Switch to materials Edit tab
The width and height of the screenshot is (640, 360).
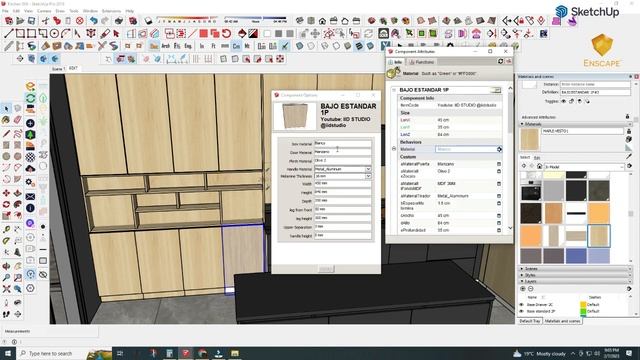[537, 158]
